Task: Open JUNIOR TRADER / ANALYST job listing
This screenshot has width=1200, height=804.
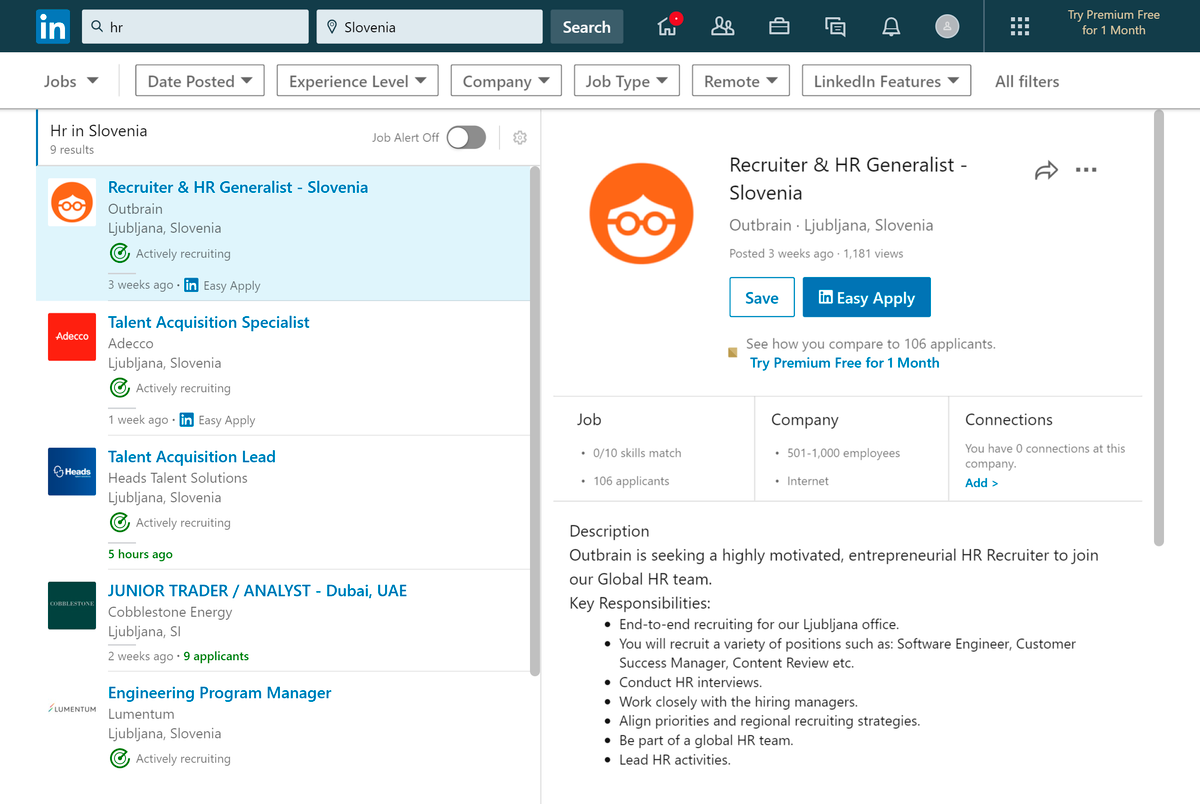Action: pos(258,591)
